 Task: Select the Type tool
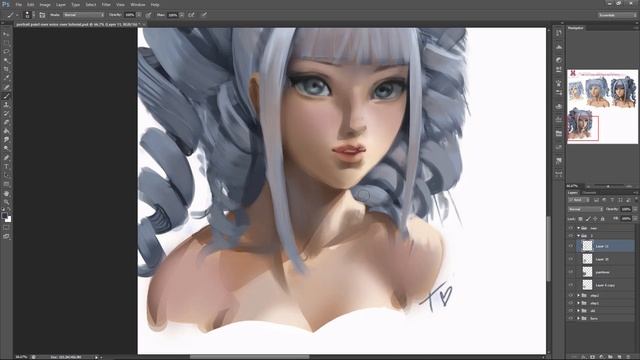coord(6,167)
